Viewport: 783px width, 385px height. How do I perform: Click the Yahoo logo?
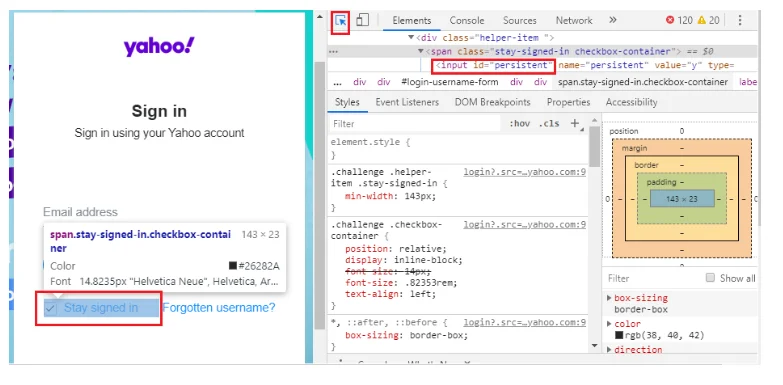point(159,47)
